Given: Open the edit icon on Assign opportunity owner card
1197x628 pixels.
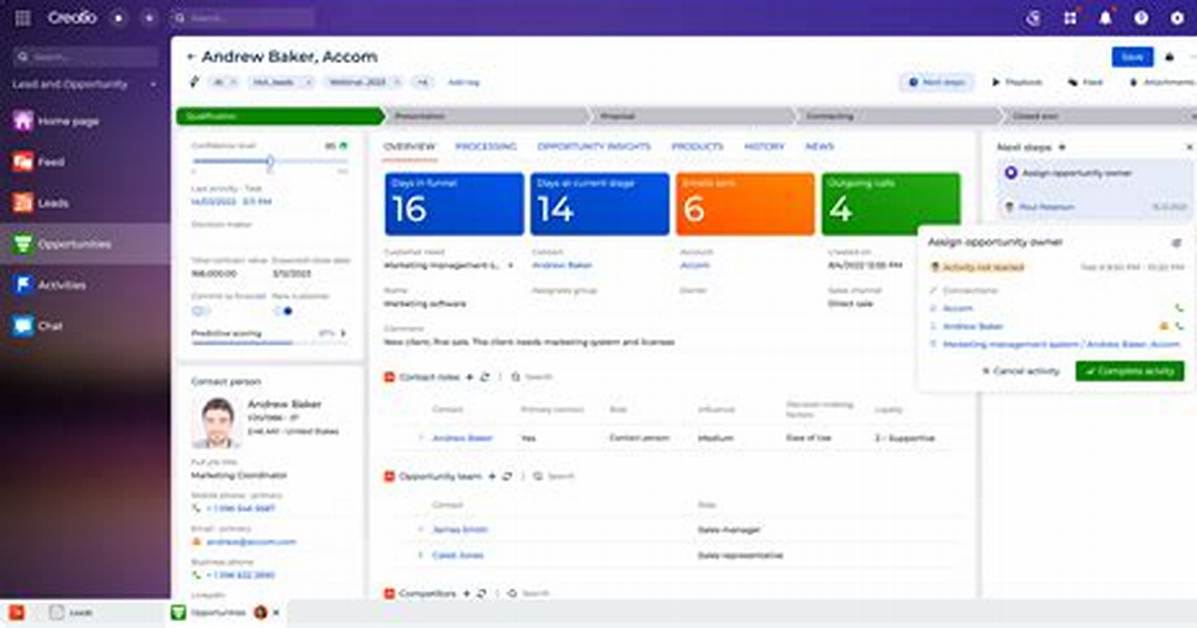Looking at the screenshot, I should pyautogui.click(x=1176, y=243).
